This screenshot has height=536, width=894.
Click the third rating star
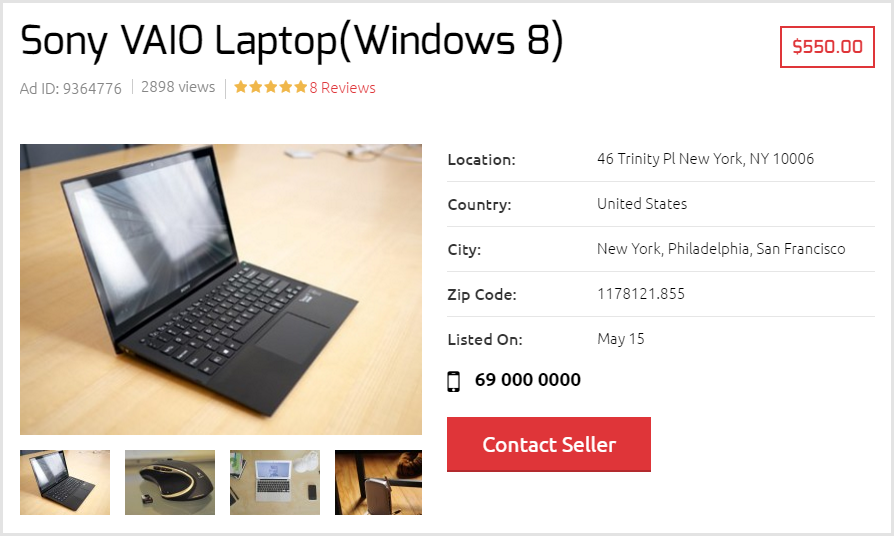click(271, 87)
